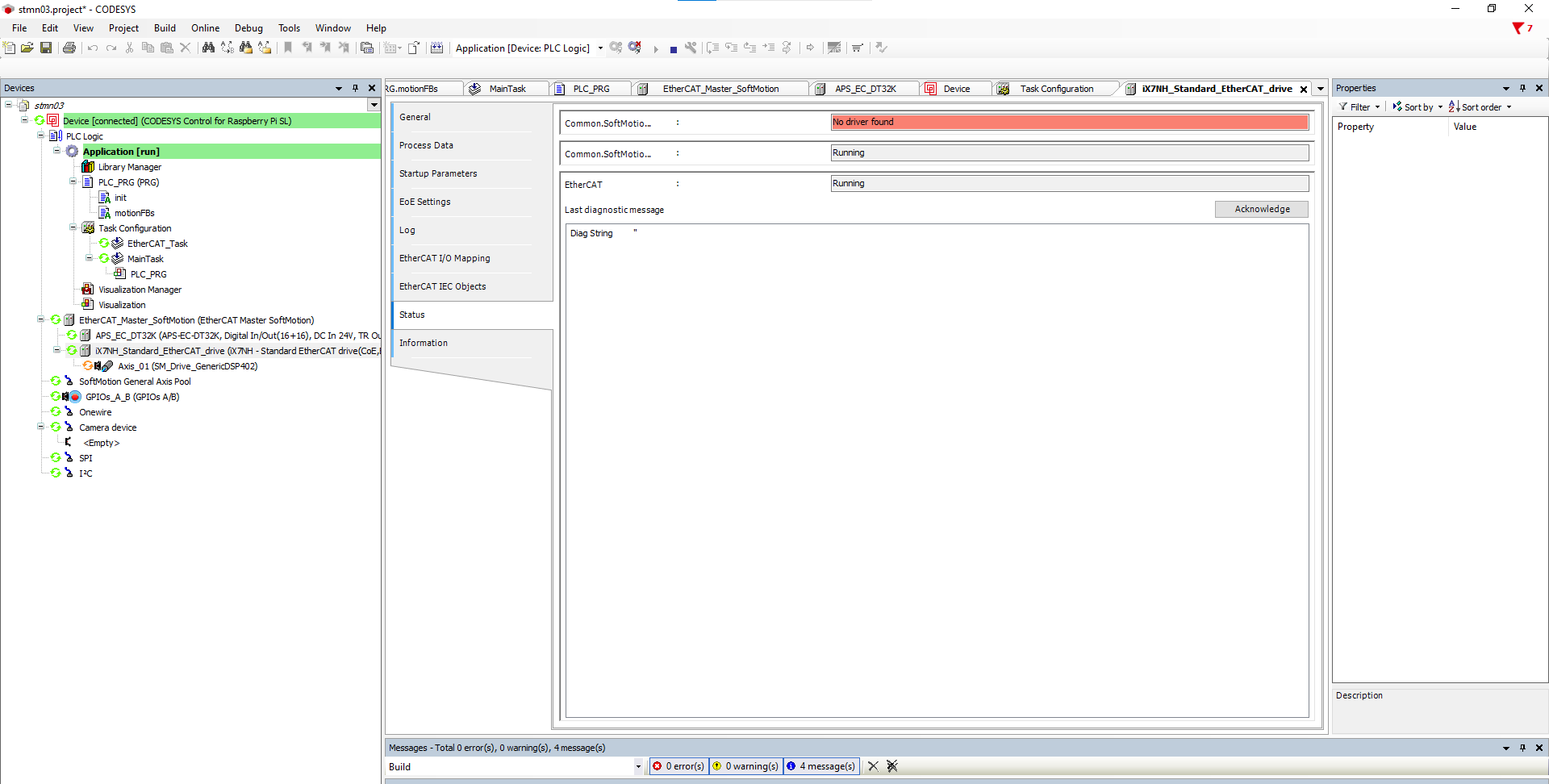1549x784 pixels.
Task: Select GPIOs_A_B in the device tree
Action: [x=132, y=397]
